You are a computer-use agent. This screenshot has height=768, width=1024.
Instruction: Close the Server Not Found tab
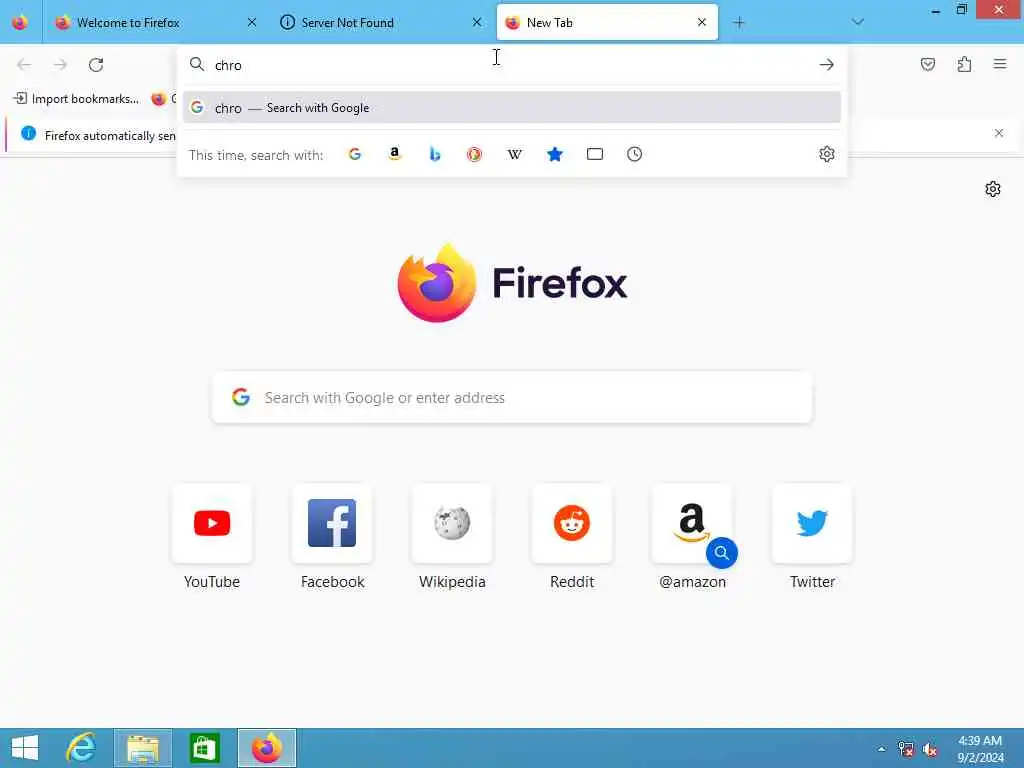[x=477, y=22]
